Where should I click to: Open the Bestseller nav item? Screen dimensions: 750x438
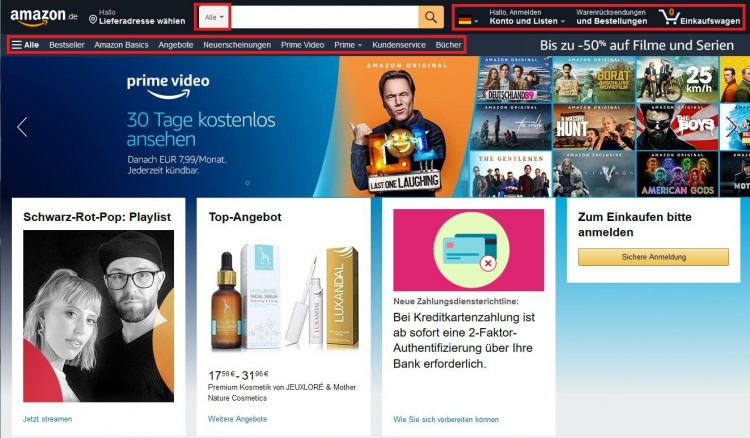click(66, 45)
